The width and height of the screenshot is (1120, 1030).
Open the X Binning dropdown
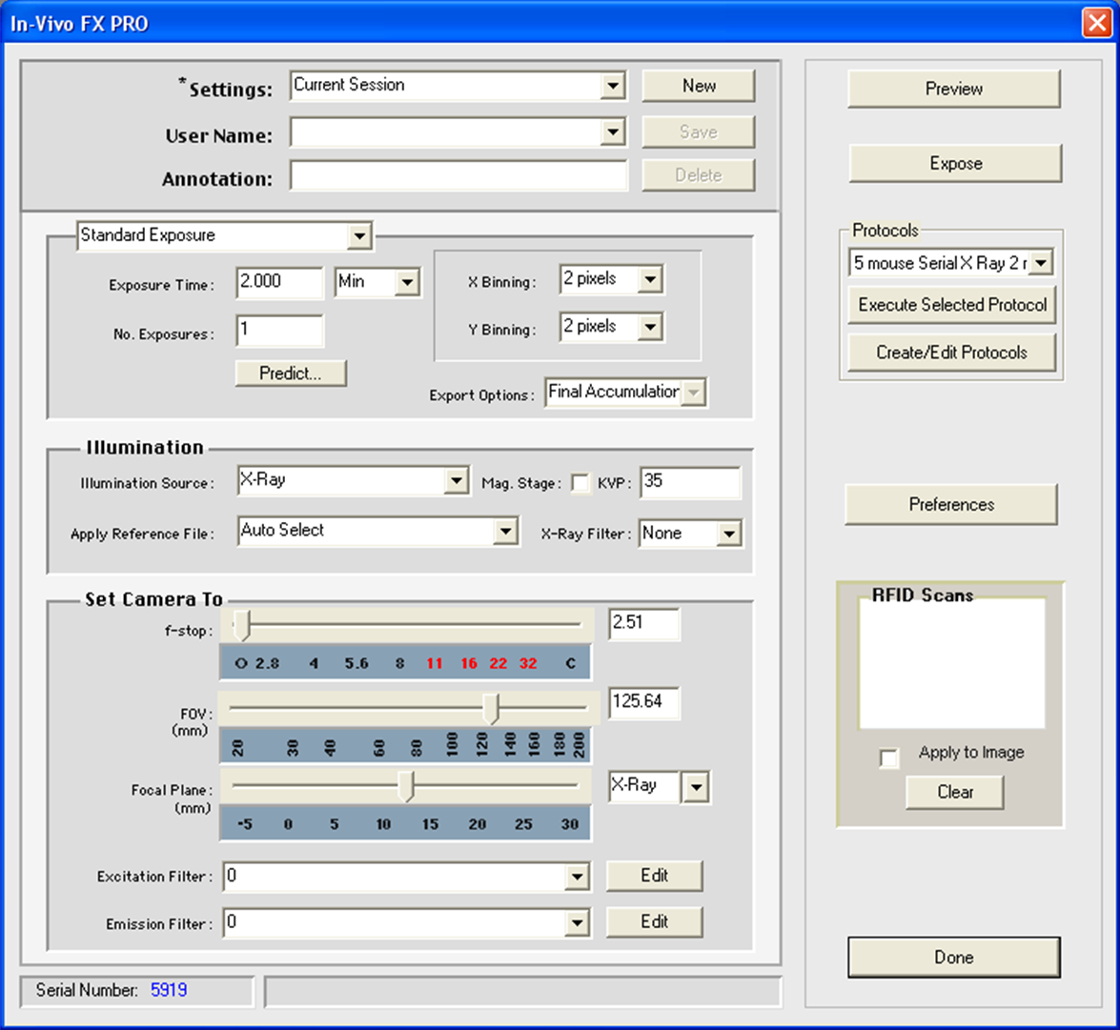650,281
